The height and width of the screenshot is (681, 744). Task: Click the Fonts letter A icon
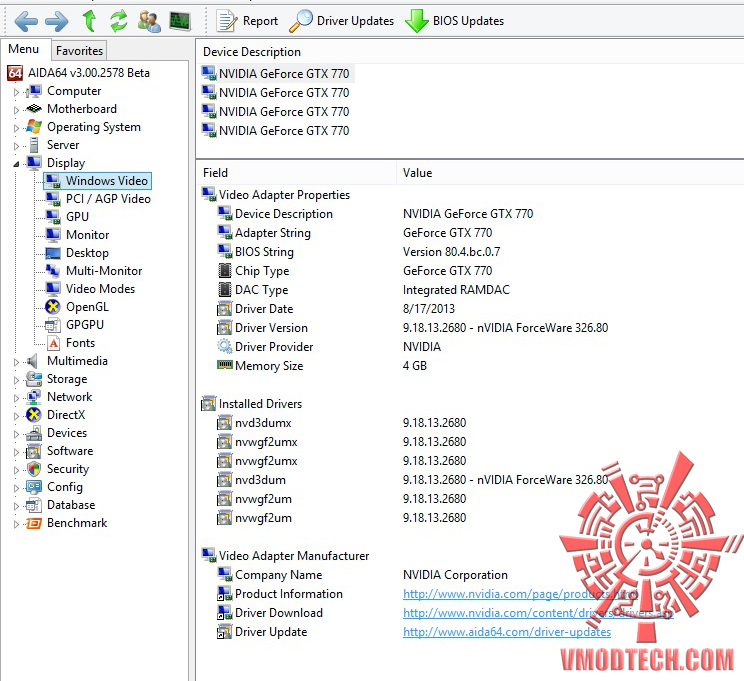[54, 343]
